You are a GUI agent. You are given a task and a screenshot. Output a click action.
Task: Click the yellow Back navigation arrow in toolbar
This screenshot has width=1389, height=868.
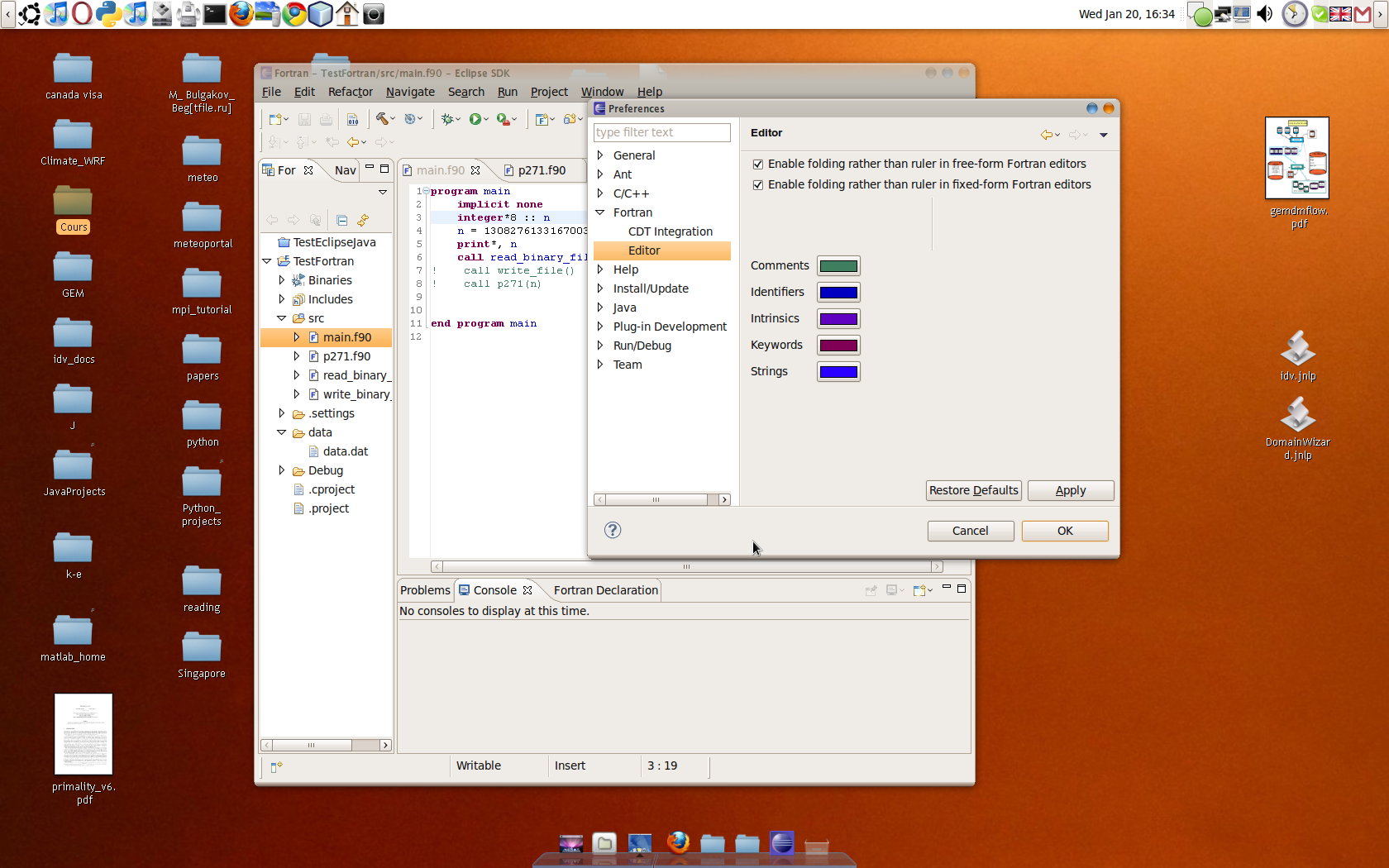tap(353, 142)
